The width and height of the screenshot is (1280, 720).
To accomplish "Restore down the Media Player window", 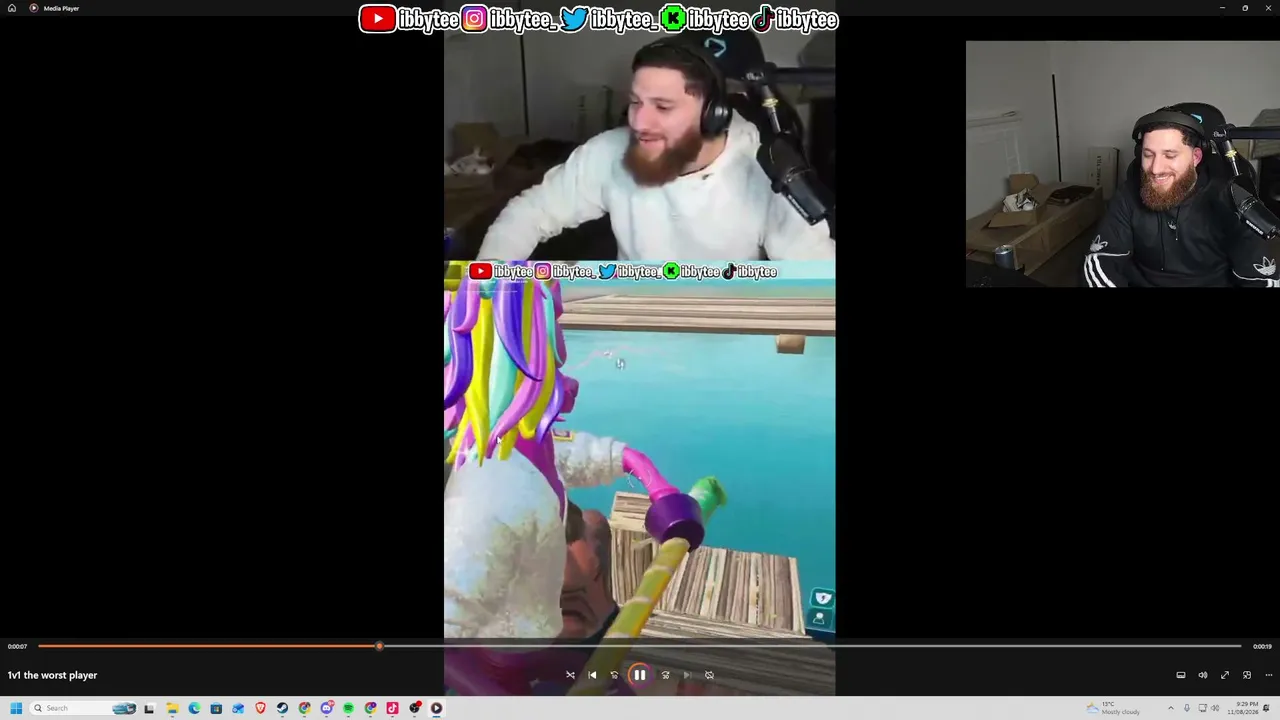I will click(x=1245, y=8).
